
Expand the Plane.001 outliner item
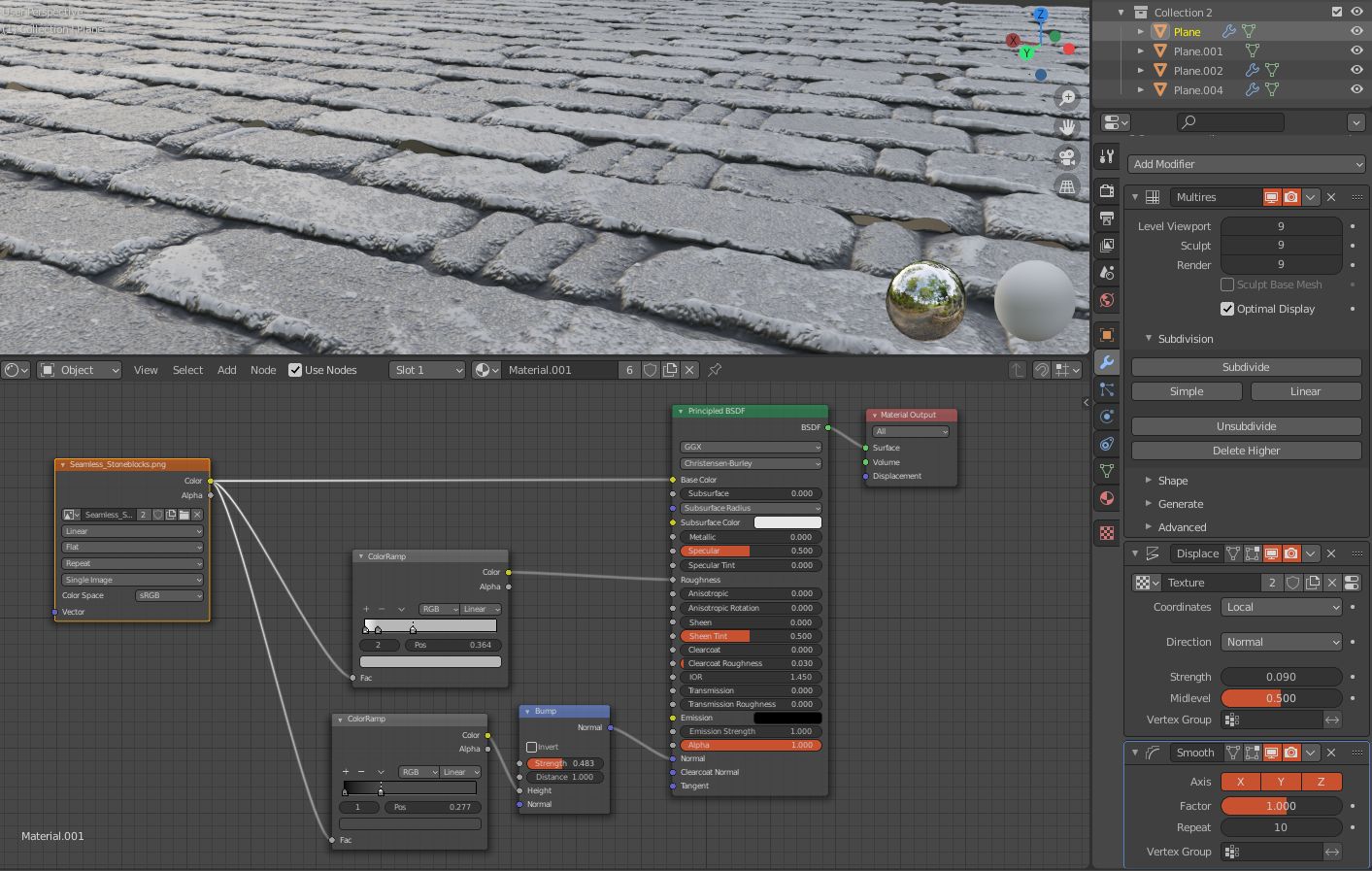click(x=1141, y=50)
